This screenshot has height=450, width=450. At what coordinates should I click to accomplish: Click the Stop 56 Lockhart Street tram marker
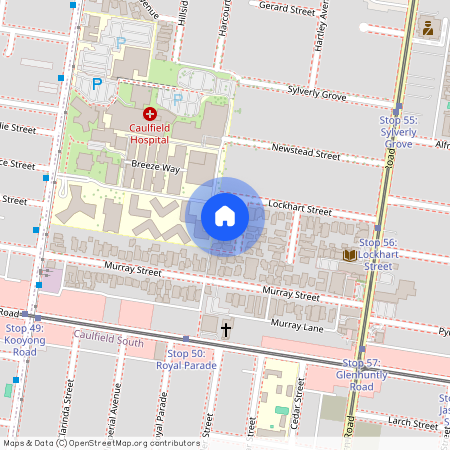[x=378, y=228]
